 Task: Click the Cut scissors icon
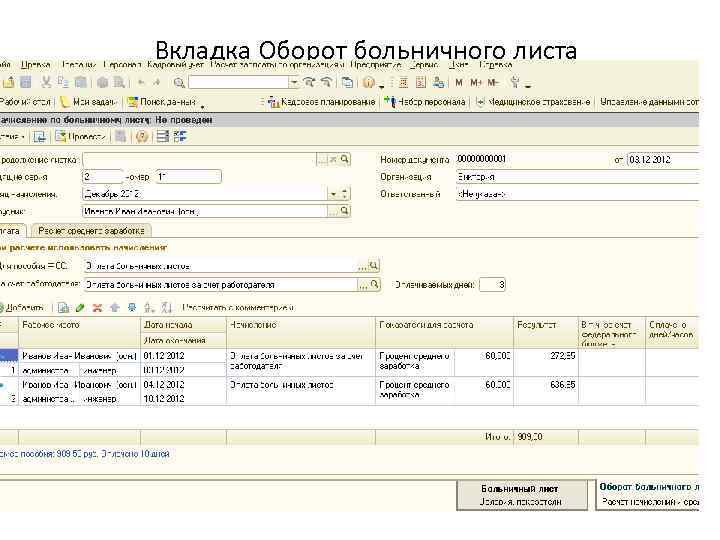[46, 83]
